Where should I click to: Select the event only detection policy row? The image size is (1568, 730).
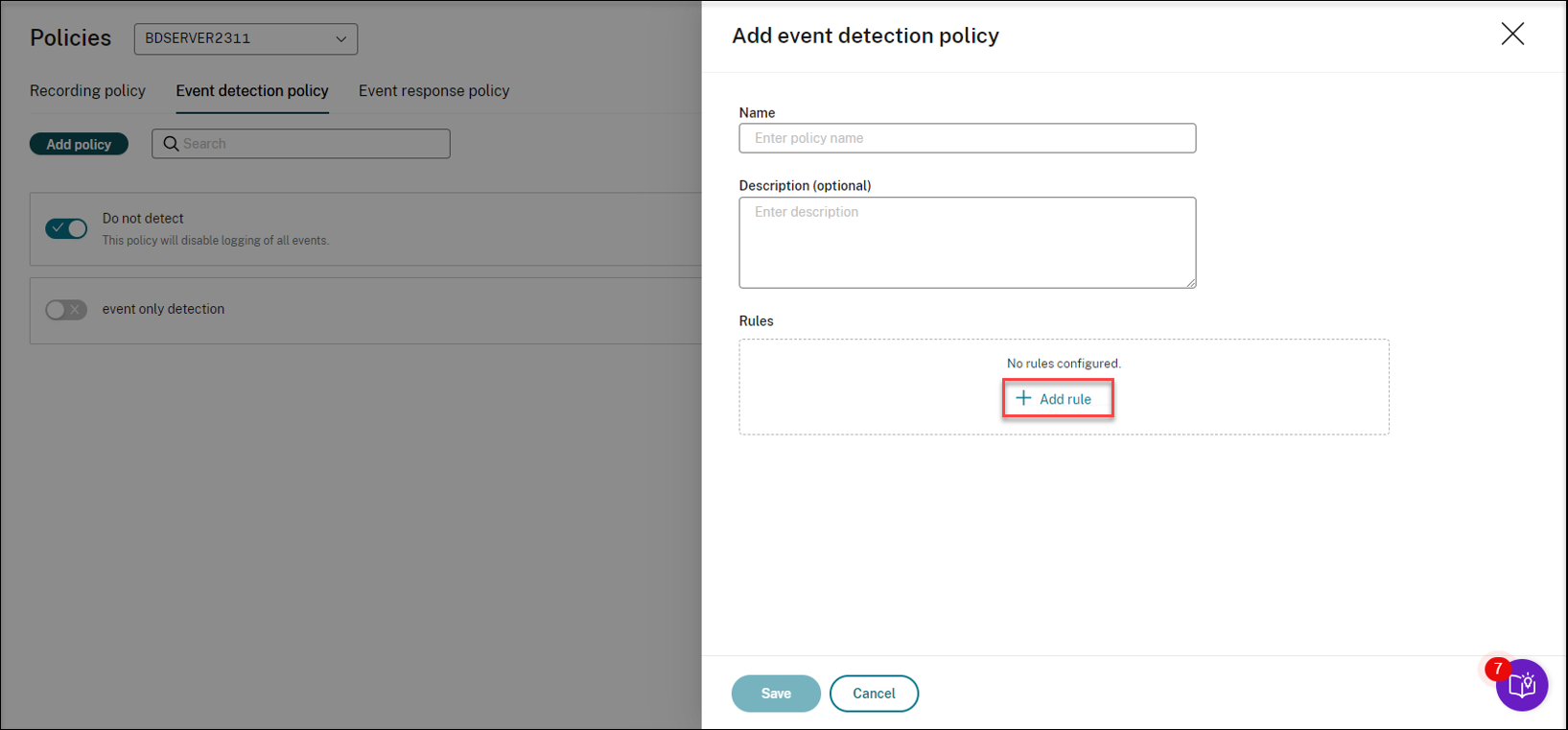tap(384, 310)
